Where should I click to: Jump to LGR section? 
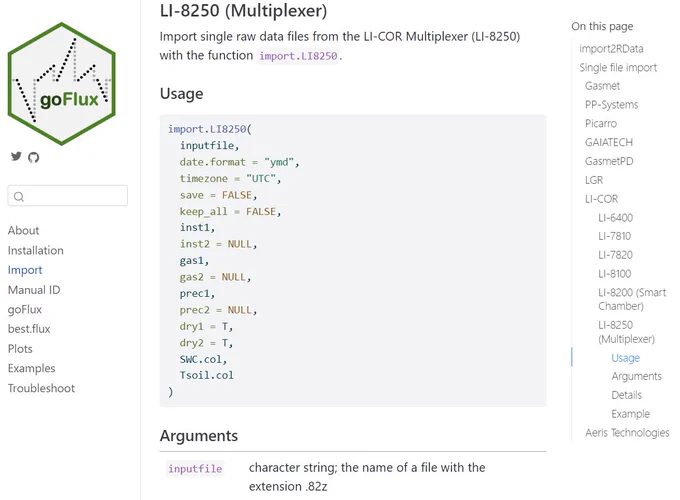pos(594,180)
